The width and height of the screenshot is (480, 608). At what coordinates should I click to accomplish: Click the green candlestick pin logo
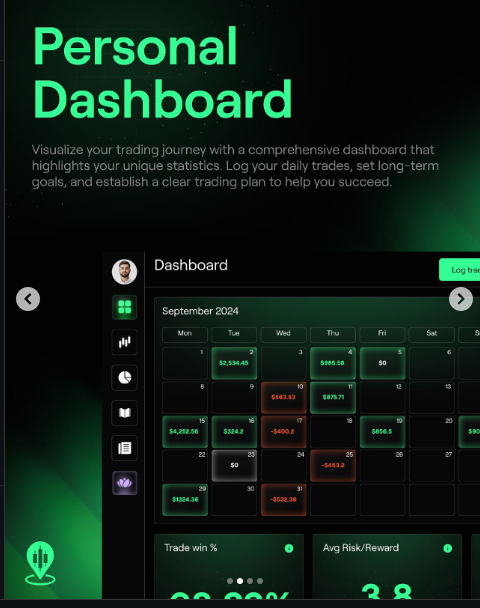[x=40, y=563]
